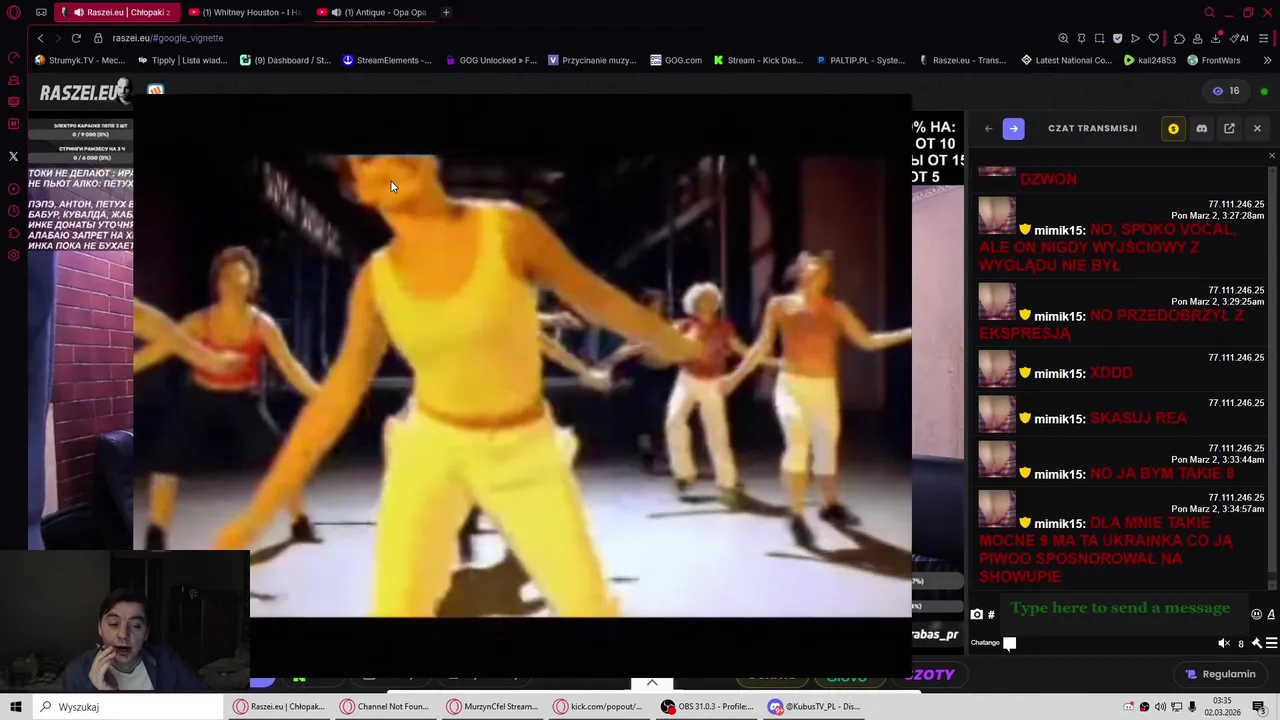Open the Strumyk.TV bookmark
This screenshot has width=1280, height=720.
point(80,60)
